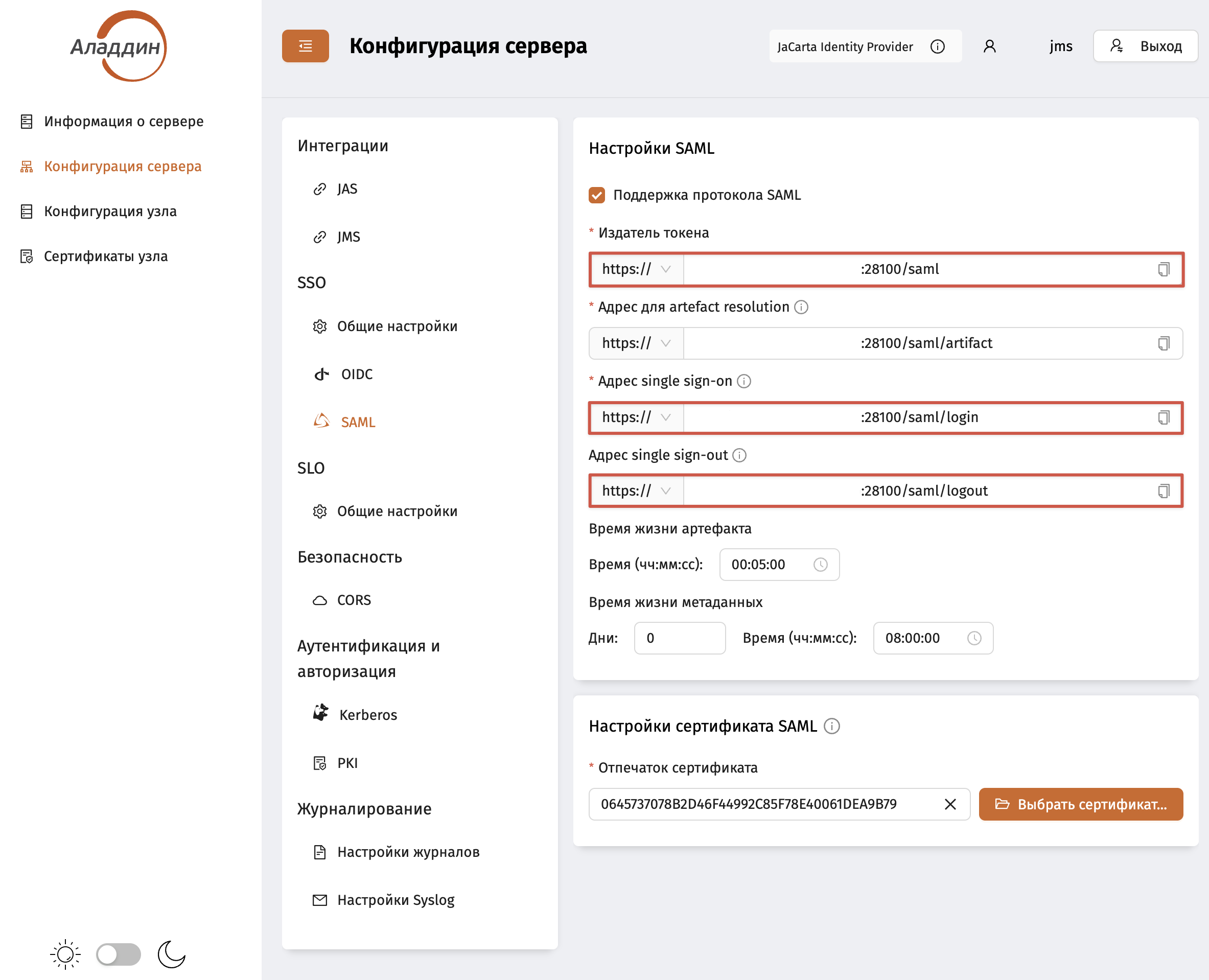1209x980 pixels.
Task: Toggle the light/dark theme switch
Action: (x=119, y=954)
